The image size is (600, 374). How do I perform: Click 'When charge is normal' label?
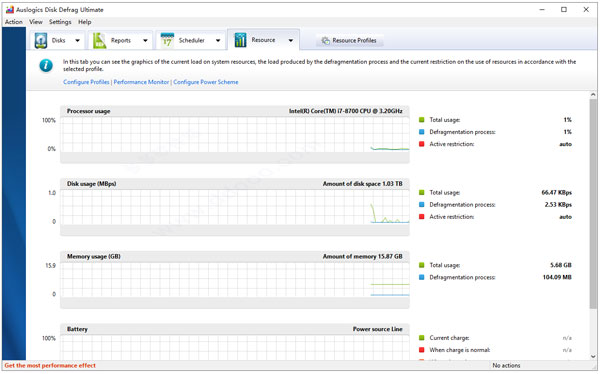click(x=460, y=350)
